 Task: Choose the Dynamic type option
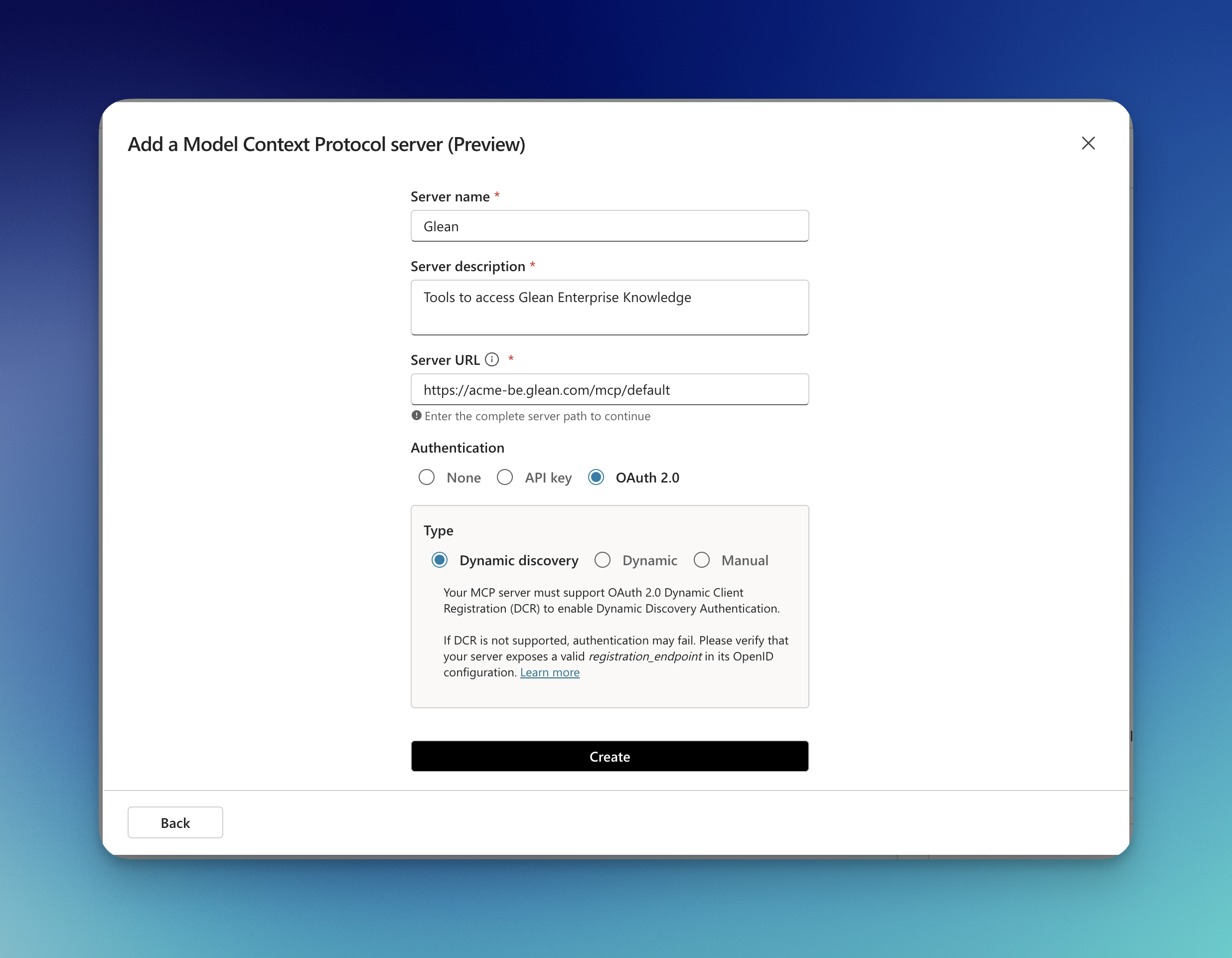tap(603, 560)
